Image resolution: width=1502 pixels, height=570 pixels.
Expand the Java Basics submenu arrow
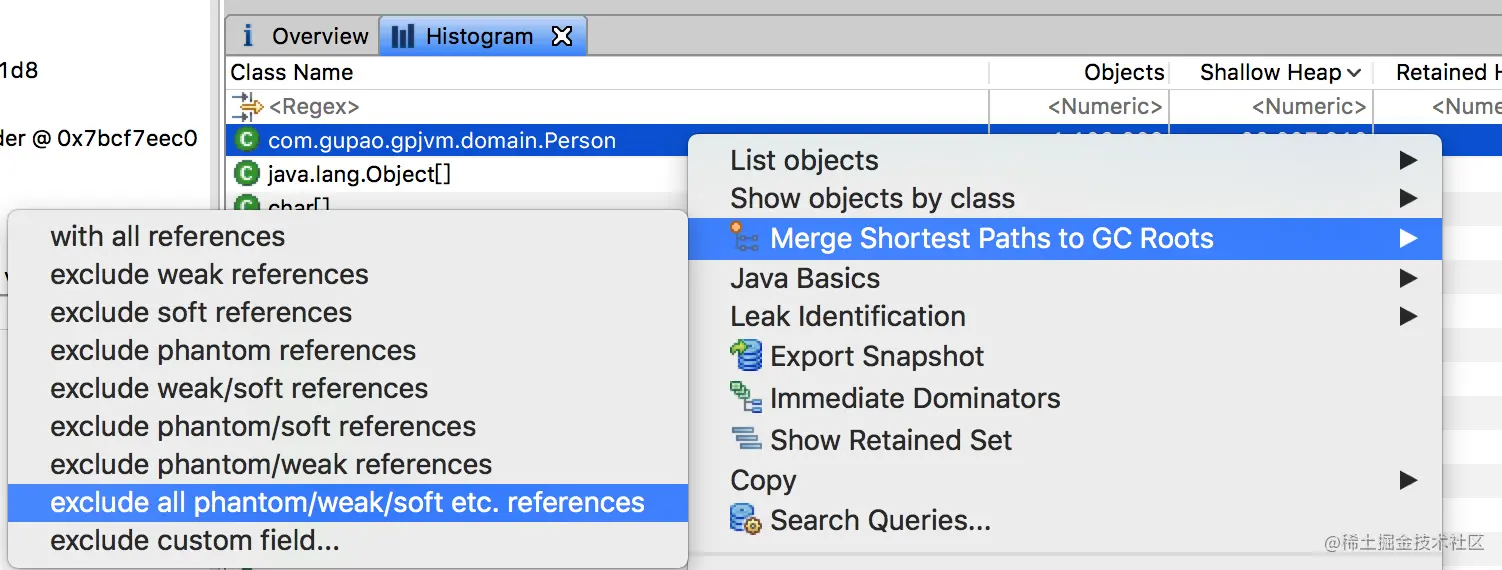tap(1408, 278)
